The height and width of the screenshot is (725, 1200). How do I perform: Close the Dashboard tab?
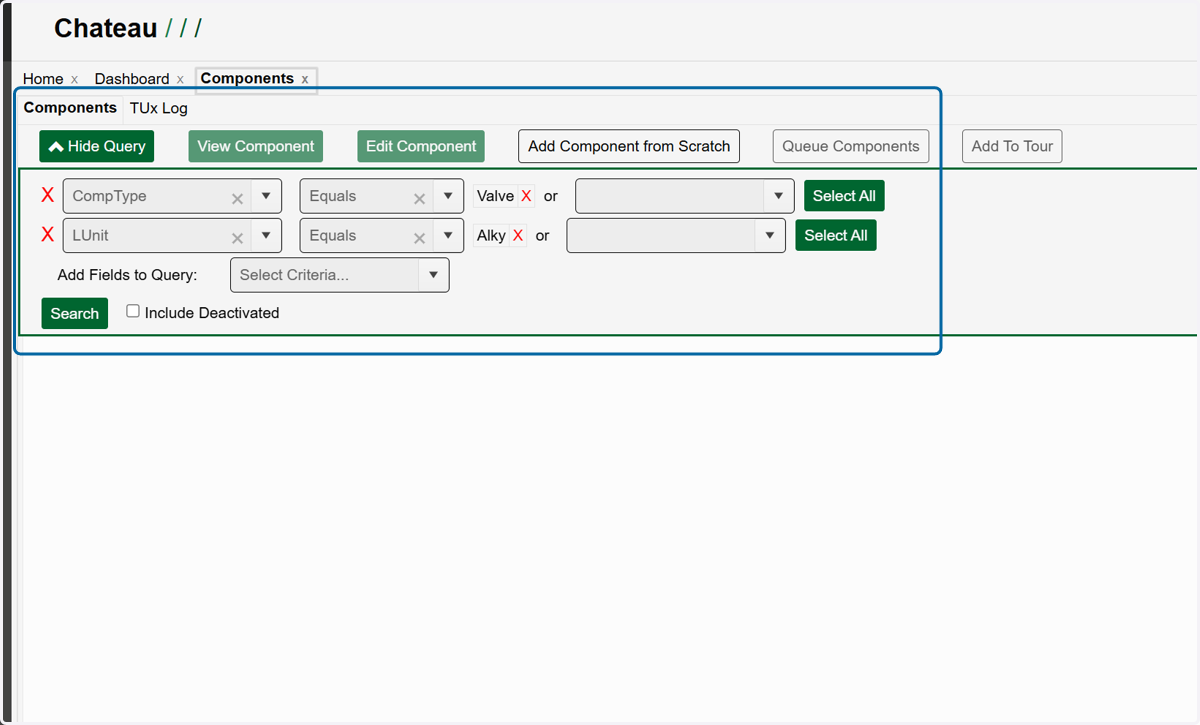coord(180,79)
